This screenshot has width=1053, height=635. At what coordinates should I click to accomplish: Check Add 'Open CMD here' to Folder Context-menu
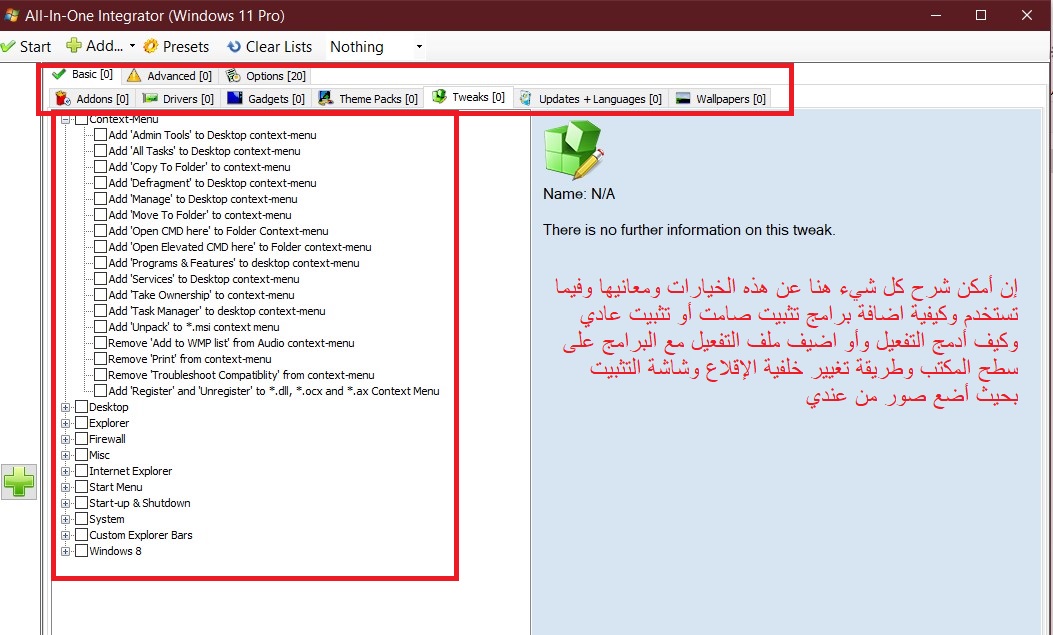click(101, 231)
